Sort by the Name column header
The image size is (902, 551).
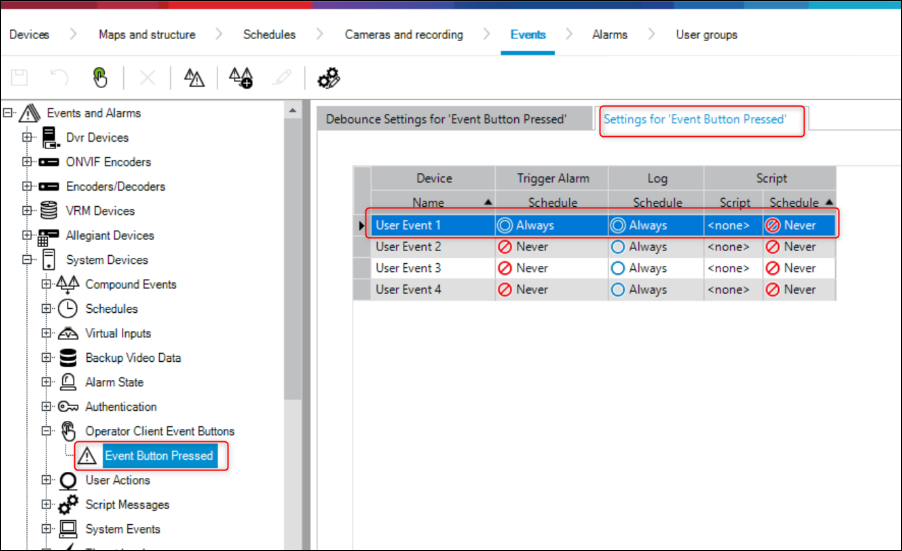428,202
